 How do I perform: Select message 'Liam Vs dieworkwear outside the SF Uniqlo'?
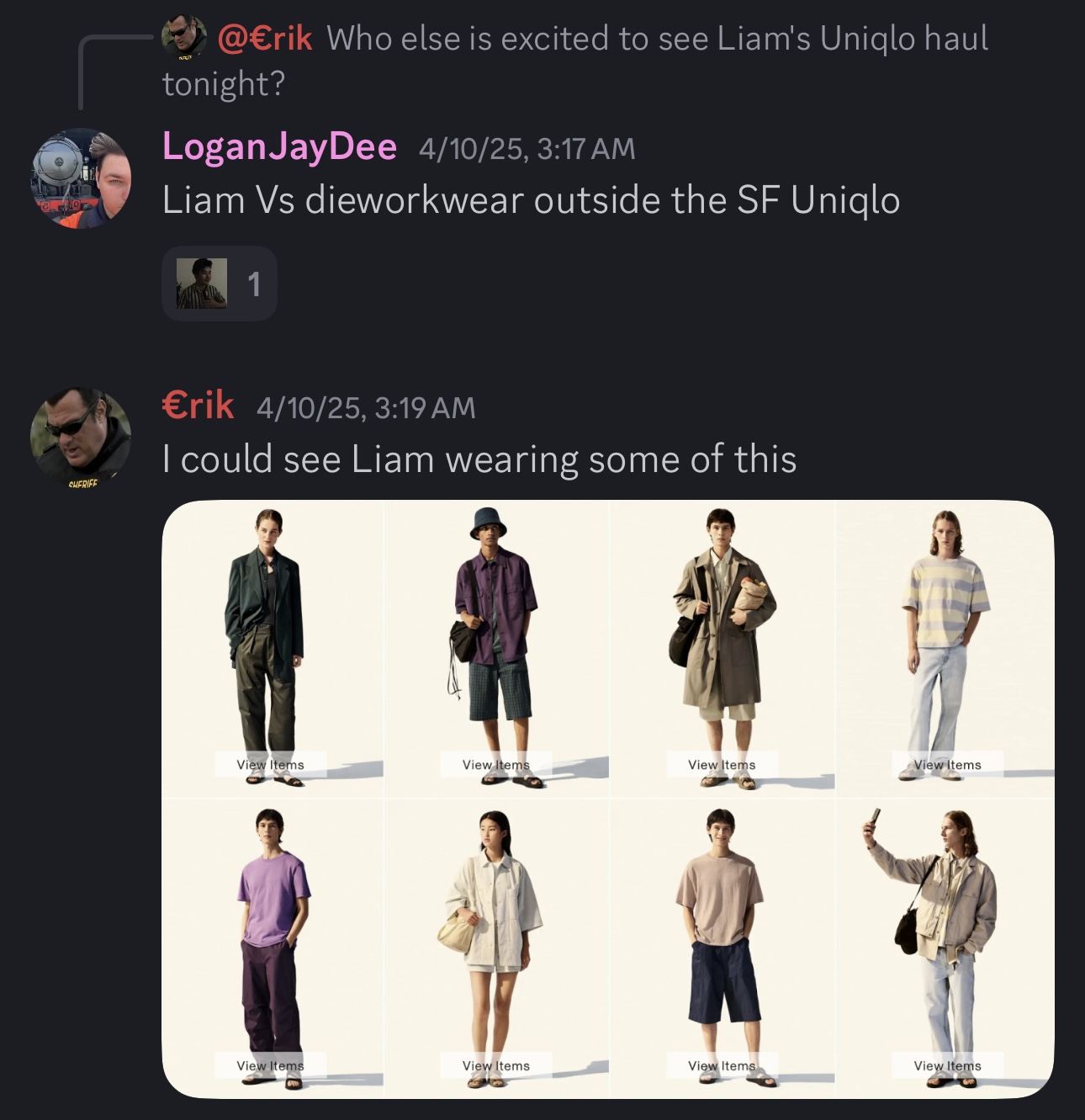[532, 200]
